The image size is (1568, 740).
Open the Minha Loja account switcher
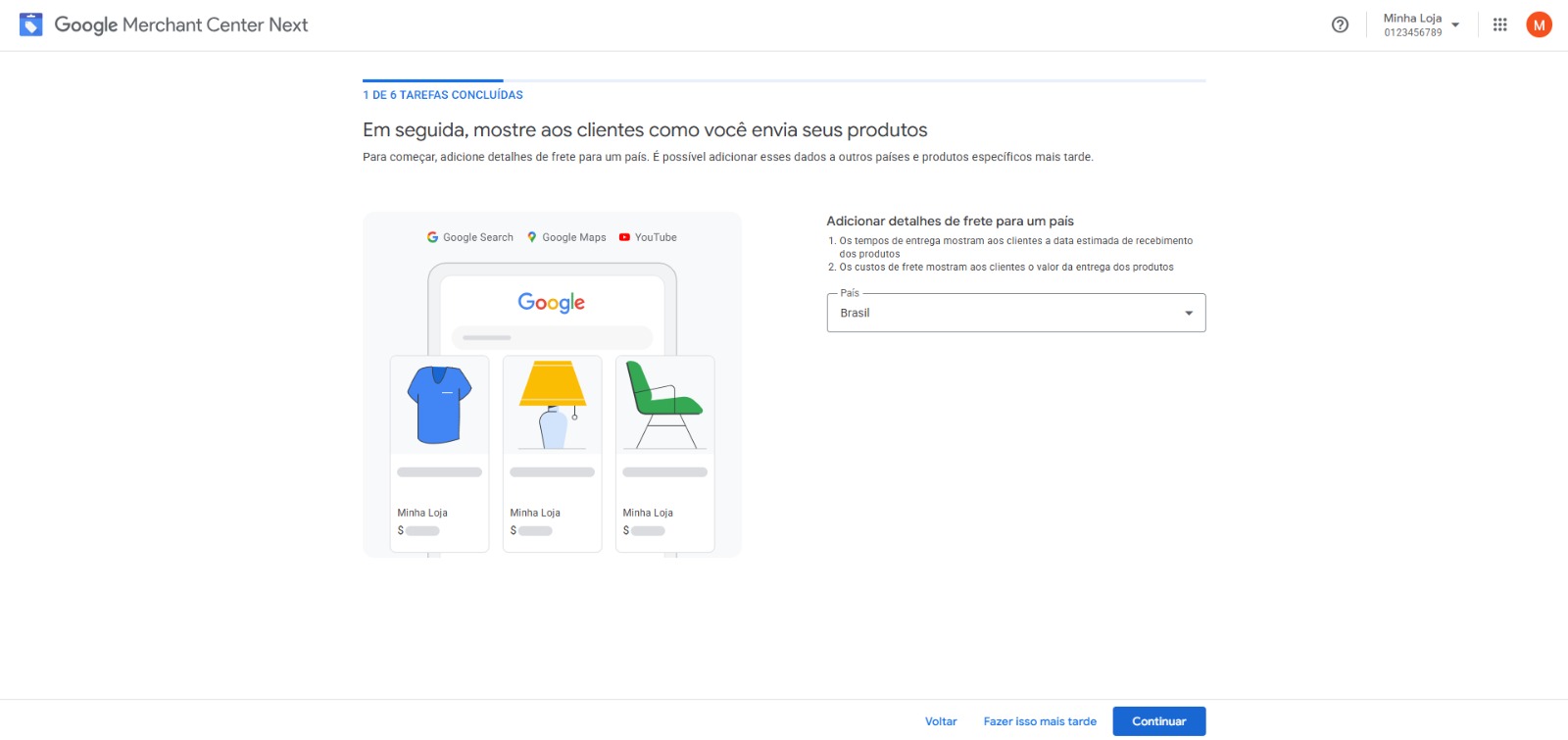[x=1421, y=25]
